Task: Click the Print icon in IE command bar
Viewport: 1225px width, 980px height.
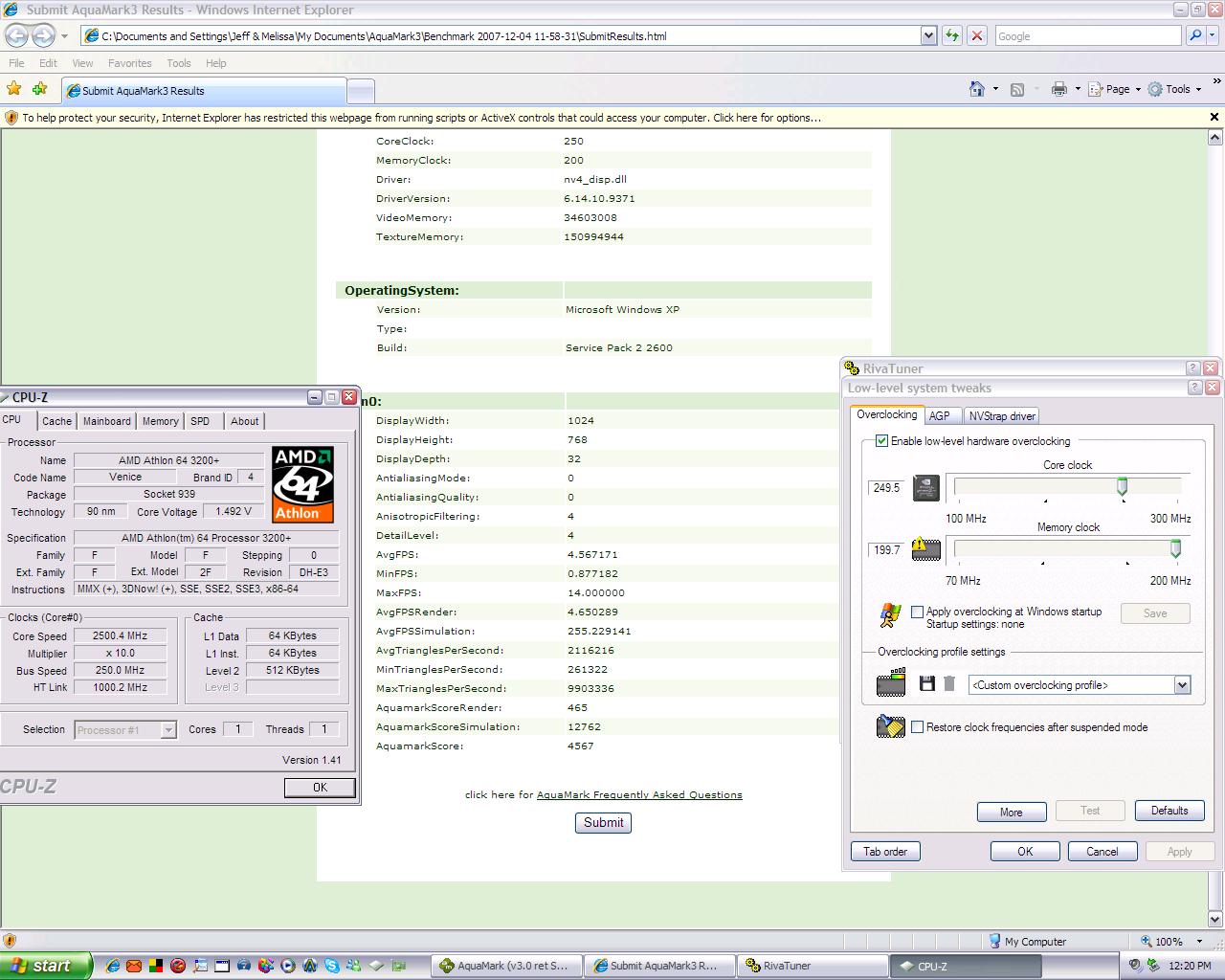Action: click(1058, 89)
